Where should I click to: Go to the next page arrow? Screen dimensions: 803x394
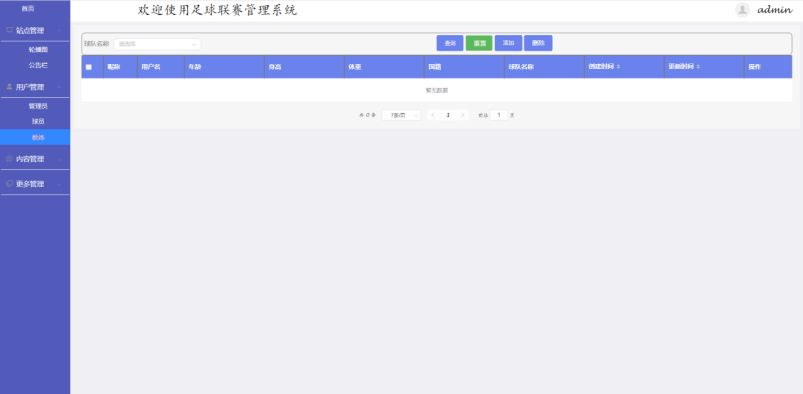tap(463, 115)
